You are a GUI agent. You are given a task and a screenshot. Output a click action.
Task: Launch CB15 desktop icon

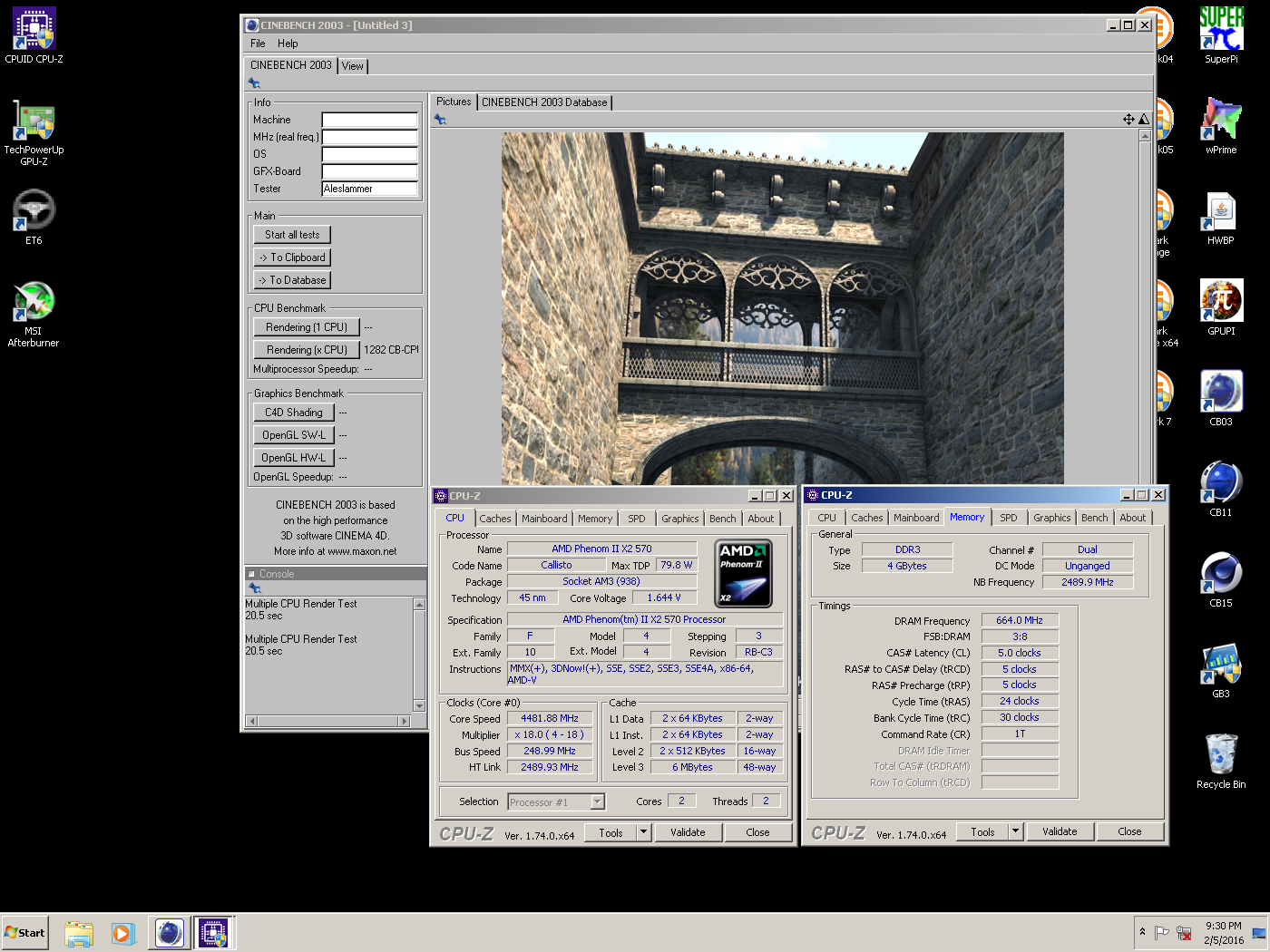[1221, 580]
